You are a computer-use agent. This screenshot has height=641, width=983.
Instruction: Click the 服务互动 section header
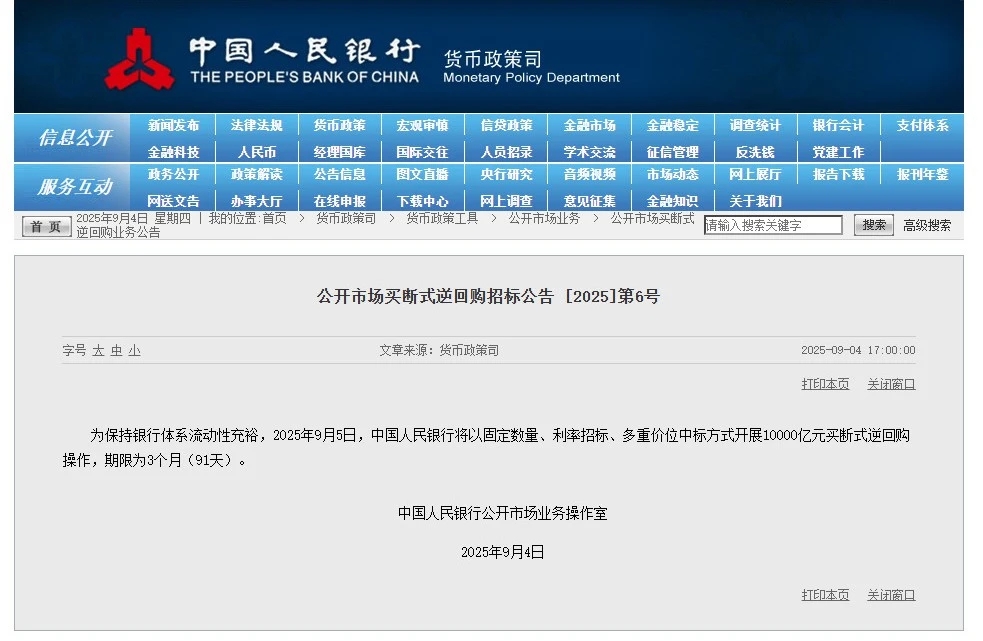[x=75, y=186]
